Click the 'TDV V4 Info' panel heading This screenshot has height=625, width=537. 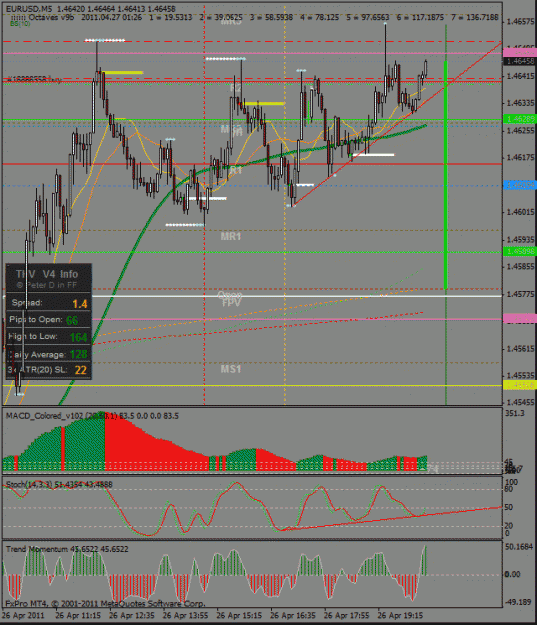pyautogui.click(x=47, y=274)
